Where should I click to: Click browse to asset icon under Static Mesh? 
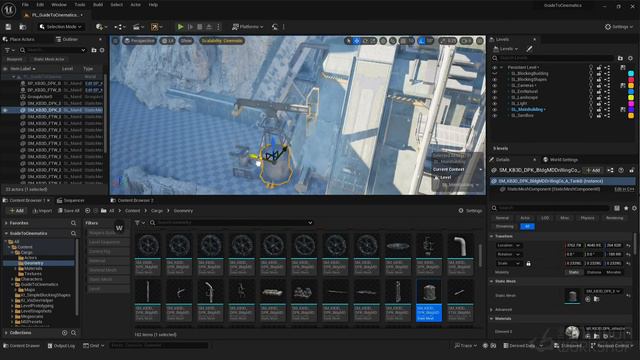click(x=596, y=299)
